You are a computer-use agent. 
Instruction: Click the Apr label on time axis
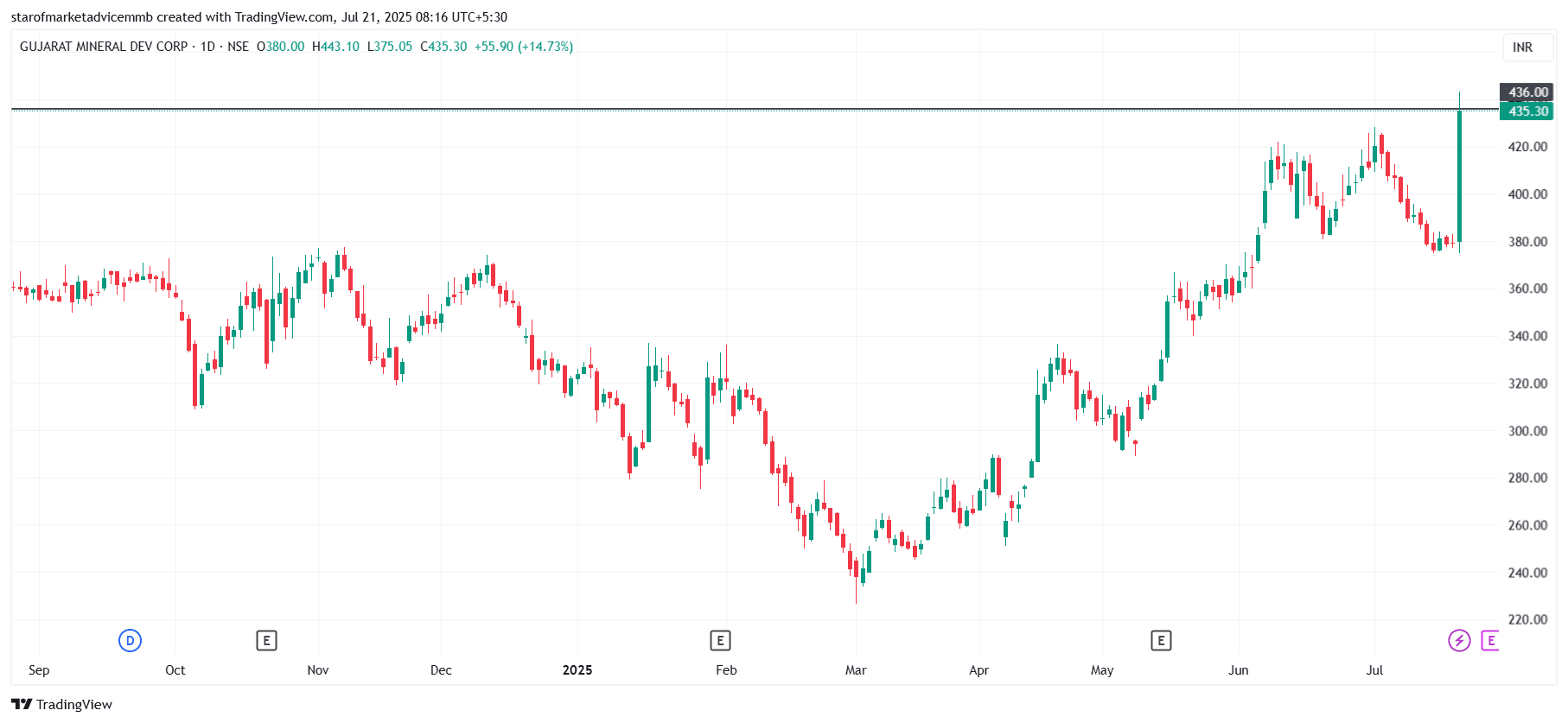tap(978, 670)
